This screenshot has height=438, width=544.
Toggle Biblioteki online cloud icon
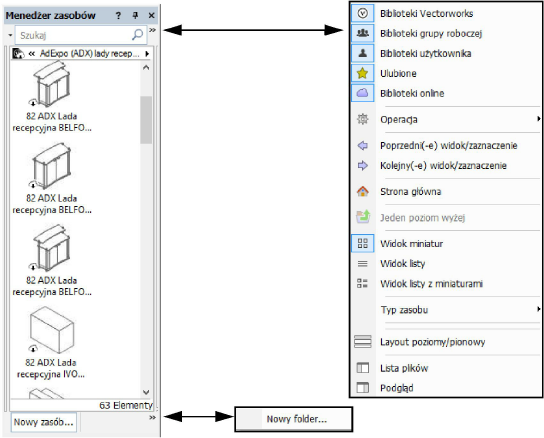pyautogui.click(x=363, y=93)
